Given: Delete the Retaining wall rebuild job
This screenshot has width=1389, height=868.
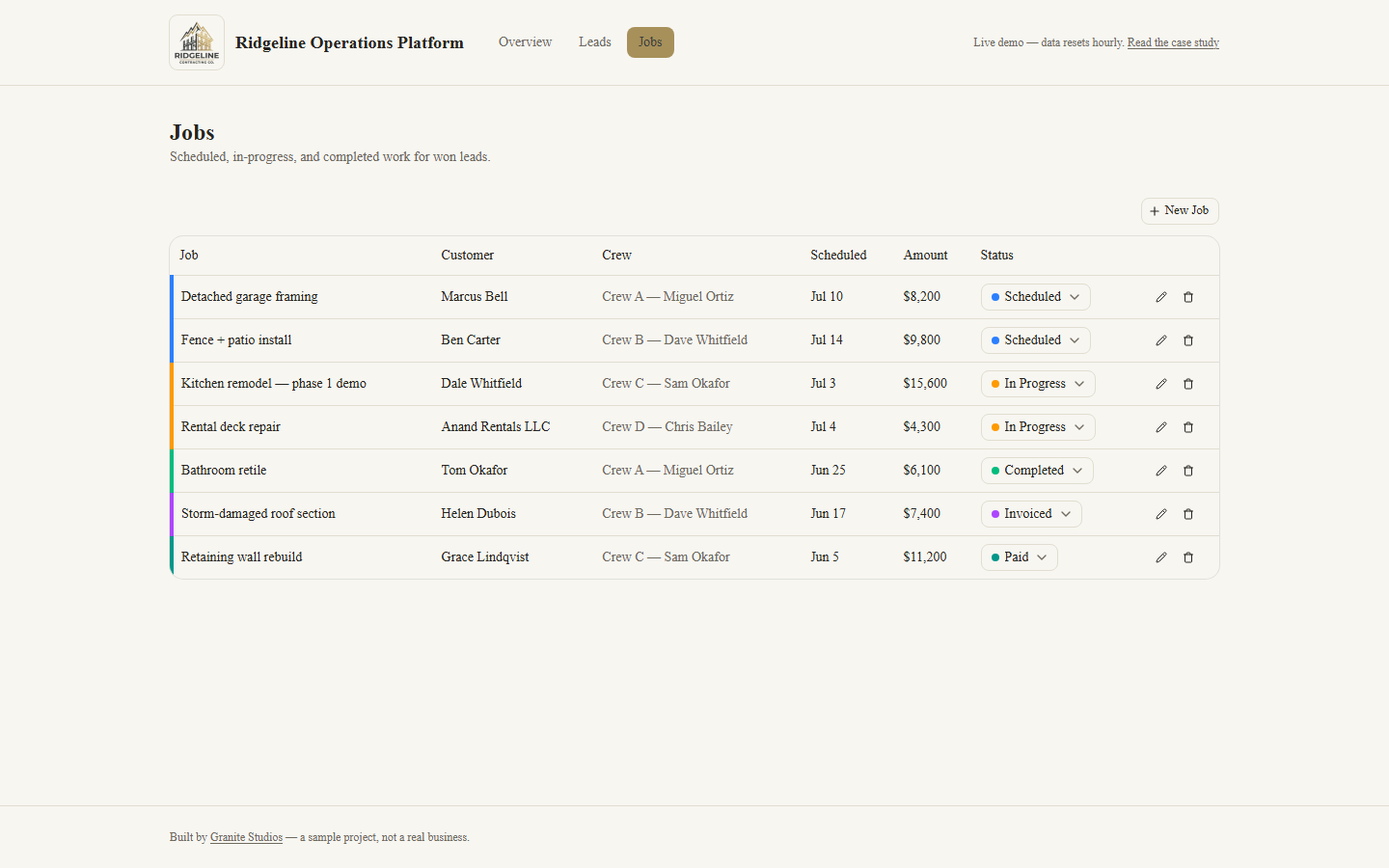Looking at the screenshot, I should [x=1188, y=557].
